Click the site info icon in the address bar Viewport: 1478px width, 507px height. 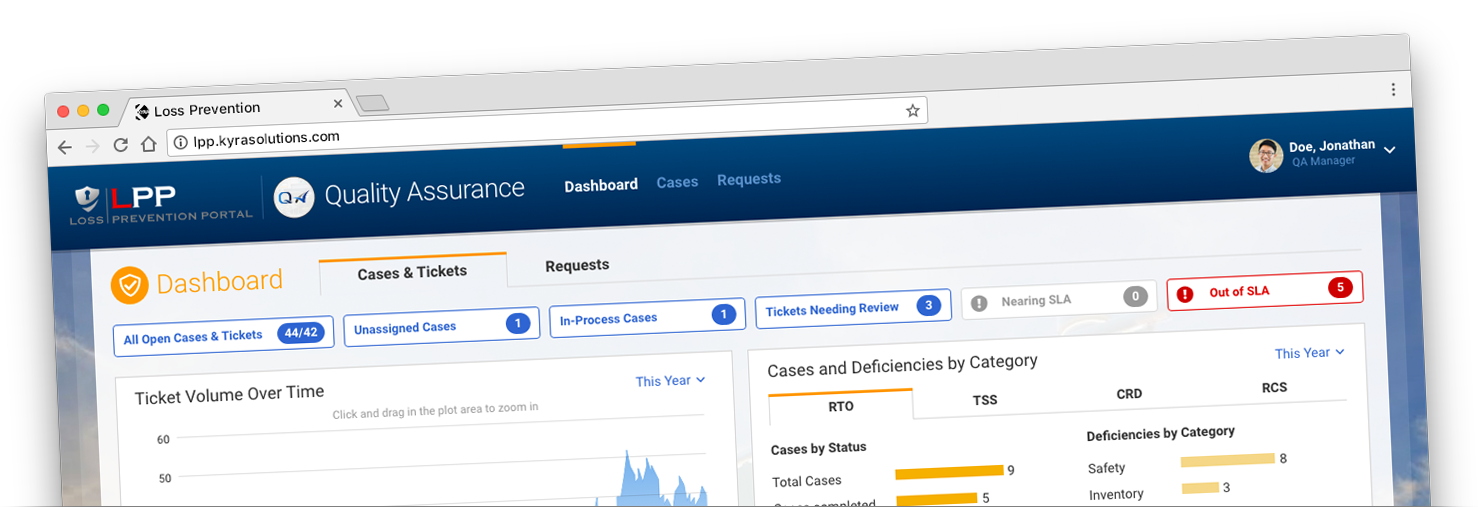pyautogui.click(x=181, y=142)
